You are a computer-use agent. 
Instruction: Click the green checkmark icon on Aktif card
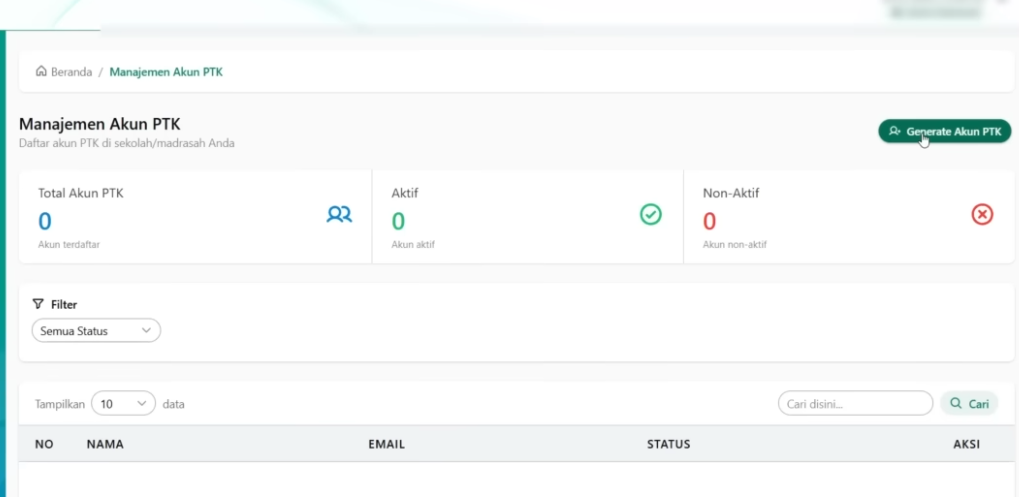[x=651, y=214]
